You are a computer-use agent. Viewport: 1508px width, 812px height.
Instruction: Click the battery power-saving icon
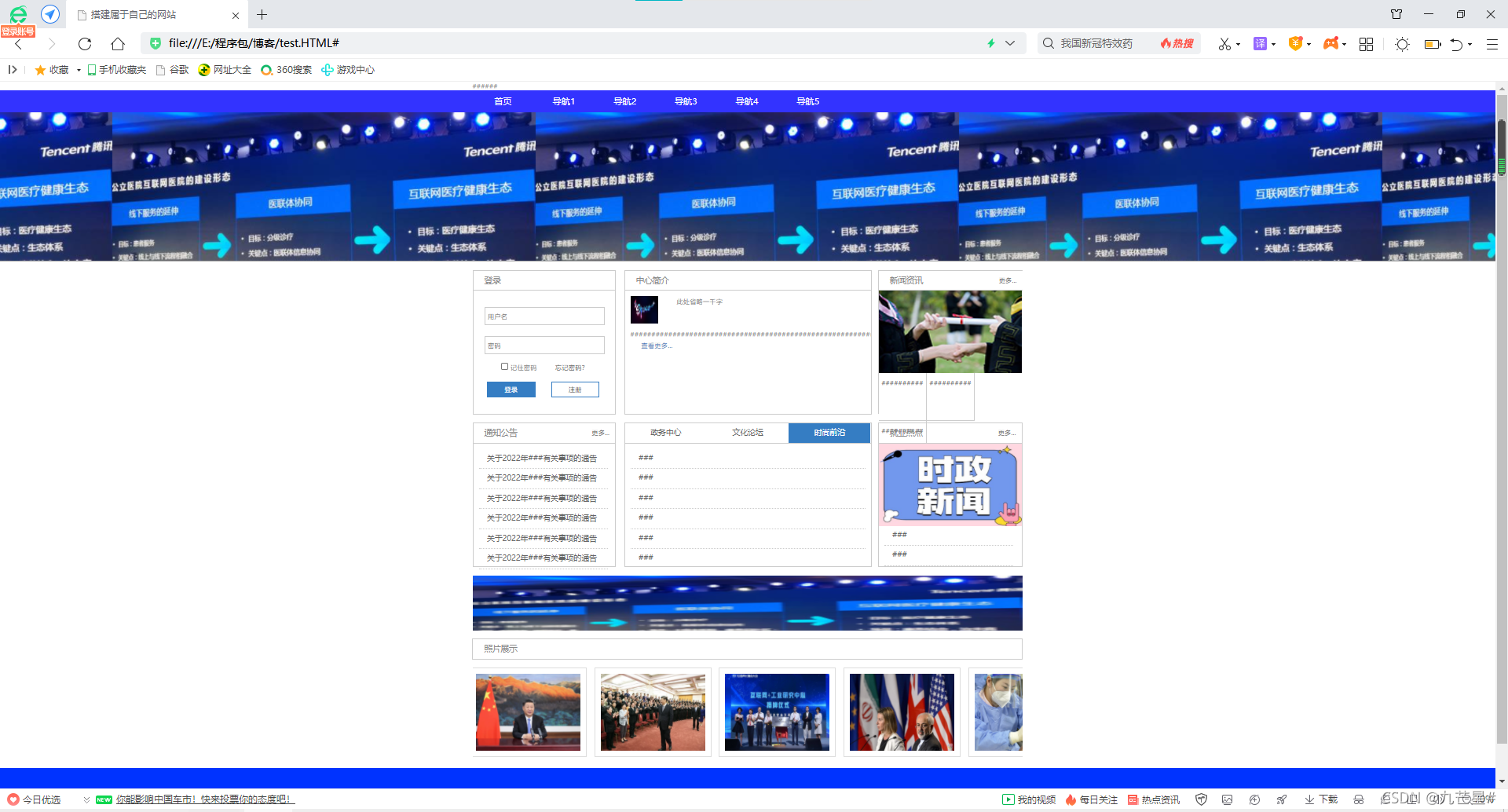tap(1433, 44)
